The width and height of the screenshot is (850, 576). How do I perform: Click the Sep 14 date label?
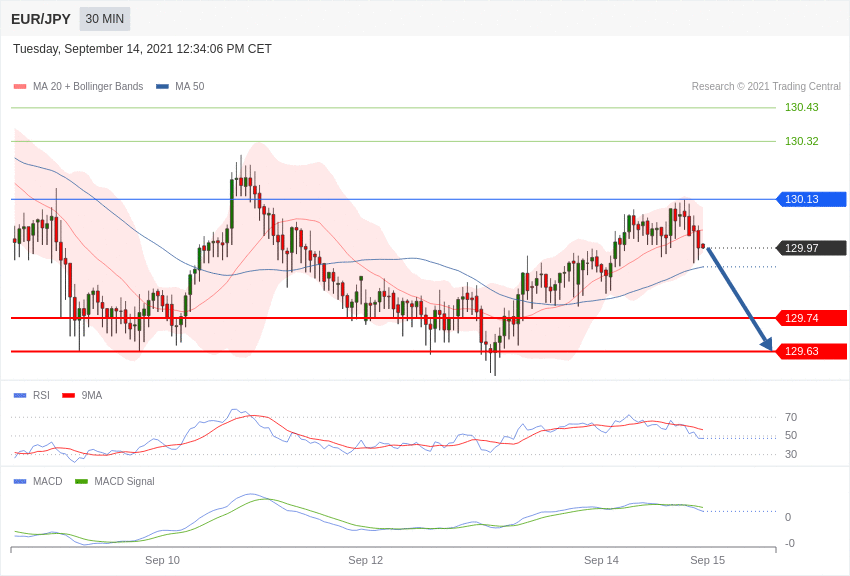[601, 560]
